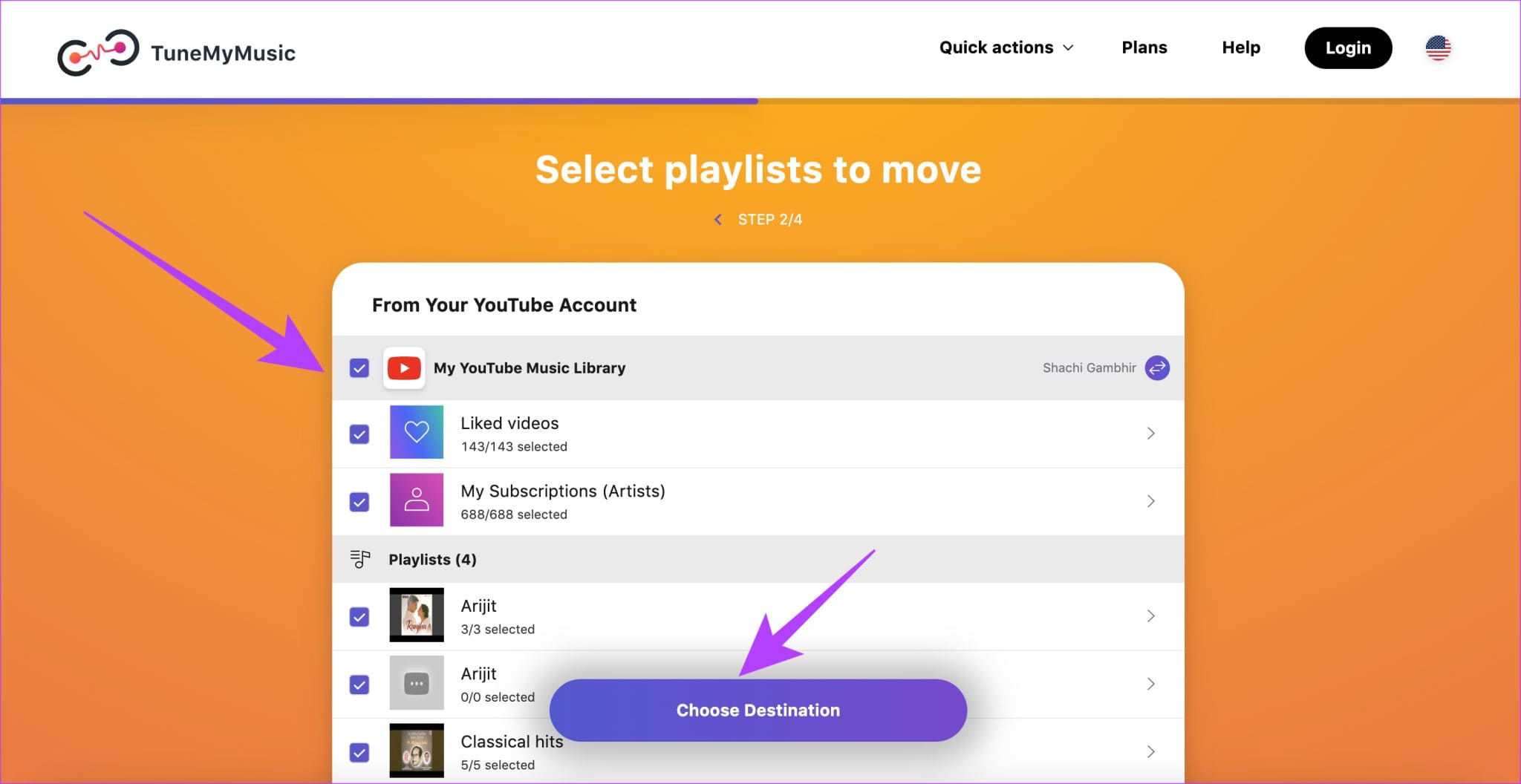Open the Help menu item

(1241, 48)
